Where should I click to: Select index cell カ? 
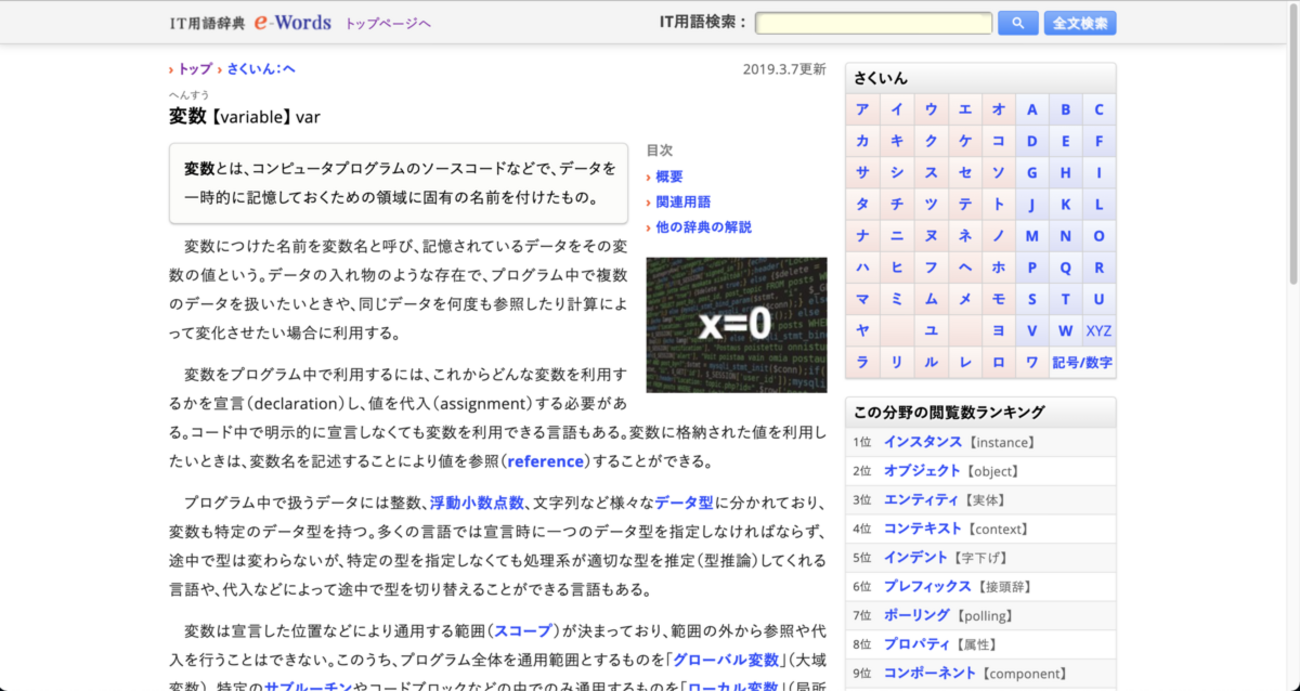862,141
